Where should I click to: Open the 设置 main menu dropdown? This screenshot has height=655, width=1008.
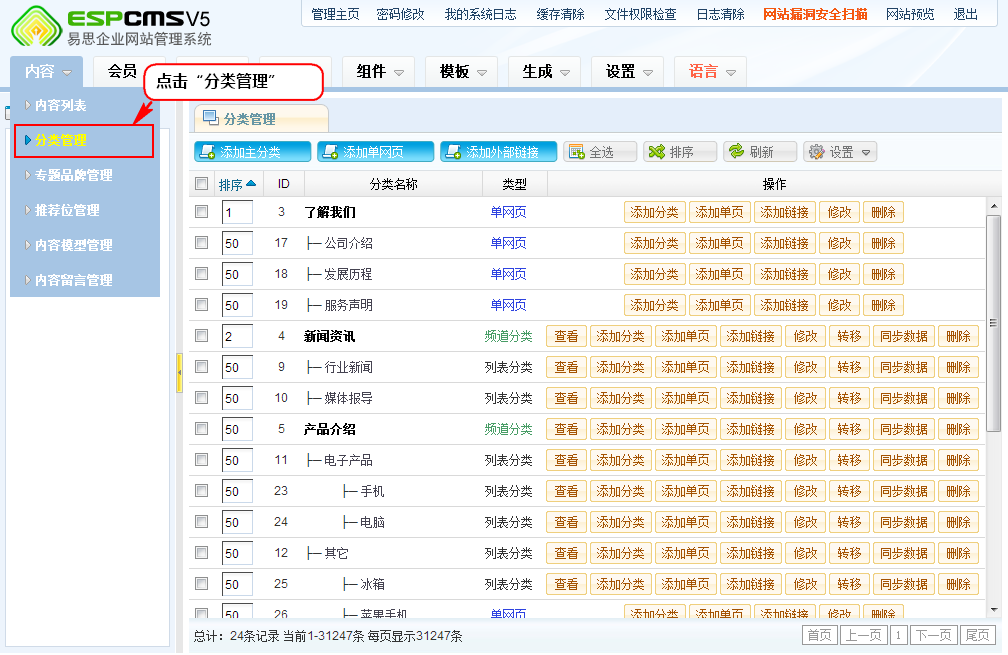627,71
